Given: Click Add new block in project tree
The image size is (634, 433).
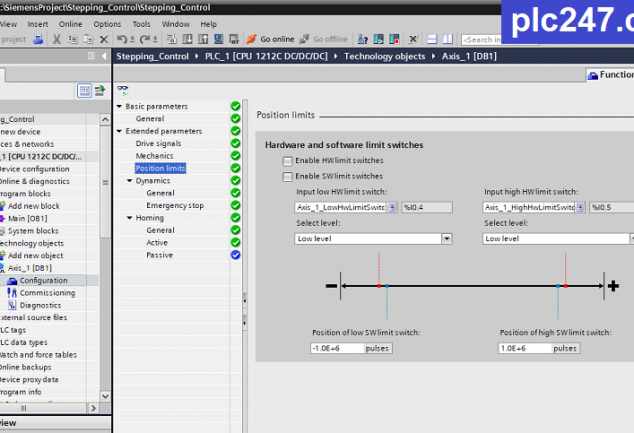Looking at the screenshot, I should point(34,206).
